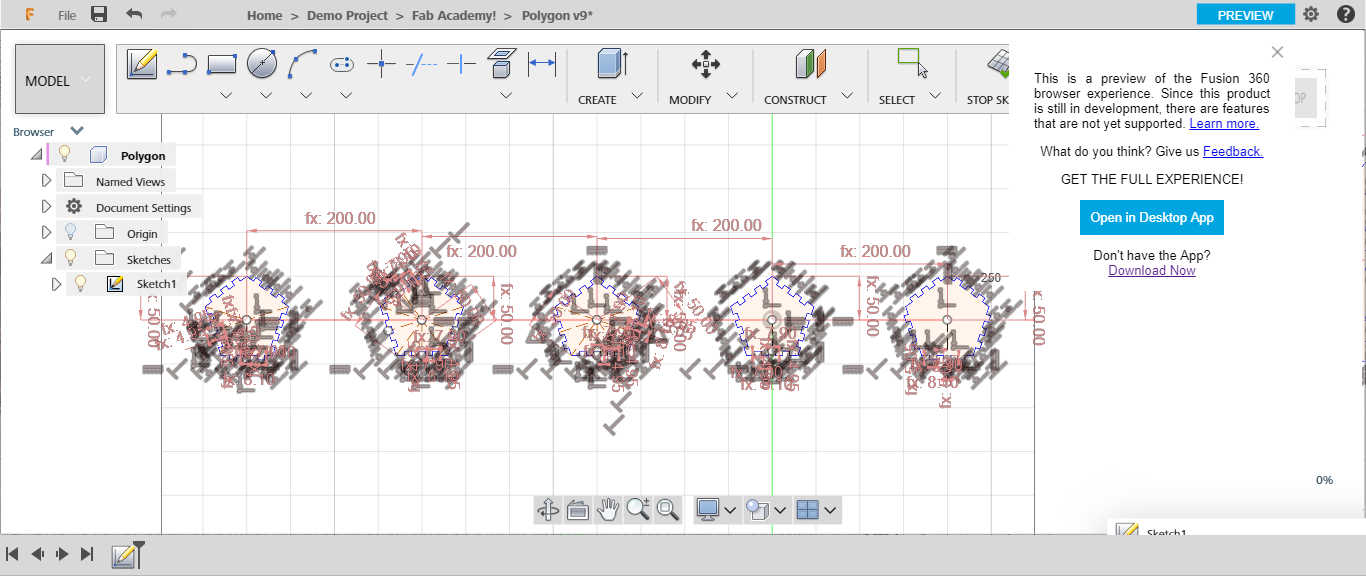Viewport: 1366px width, 580px height.
Task: Follow the Learn more link
Action: click(1224, 123)
